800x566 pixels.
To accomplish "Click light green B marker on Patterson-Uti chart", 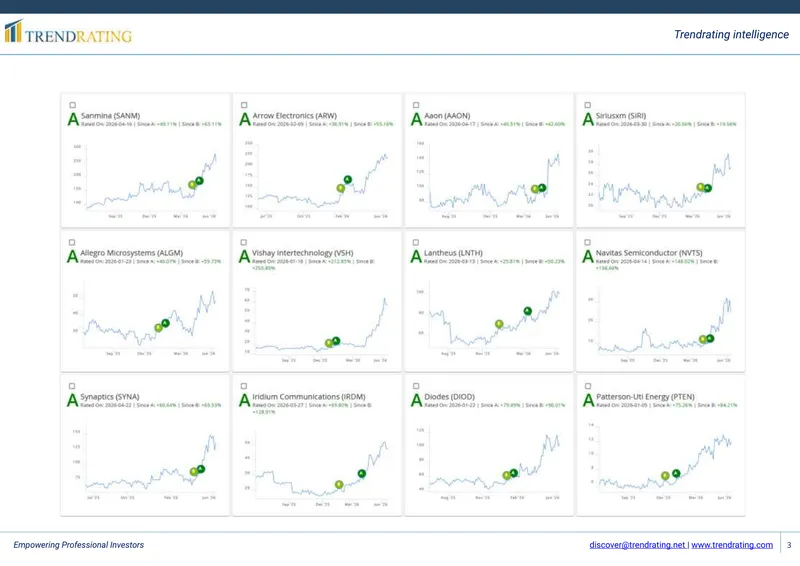I will pyautogui.click(x=665, y=476).
